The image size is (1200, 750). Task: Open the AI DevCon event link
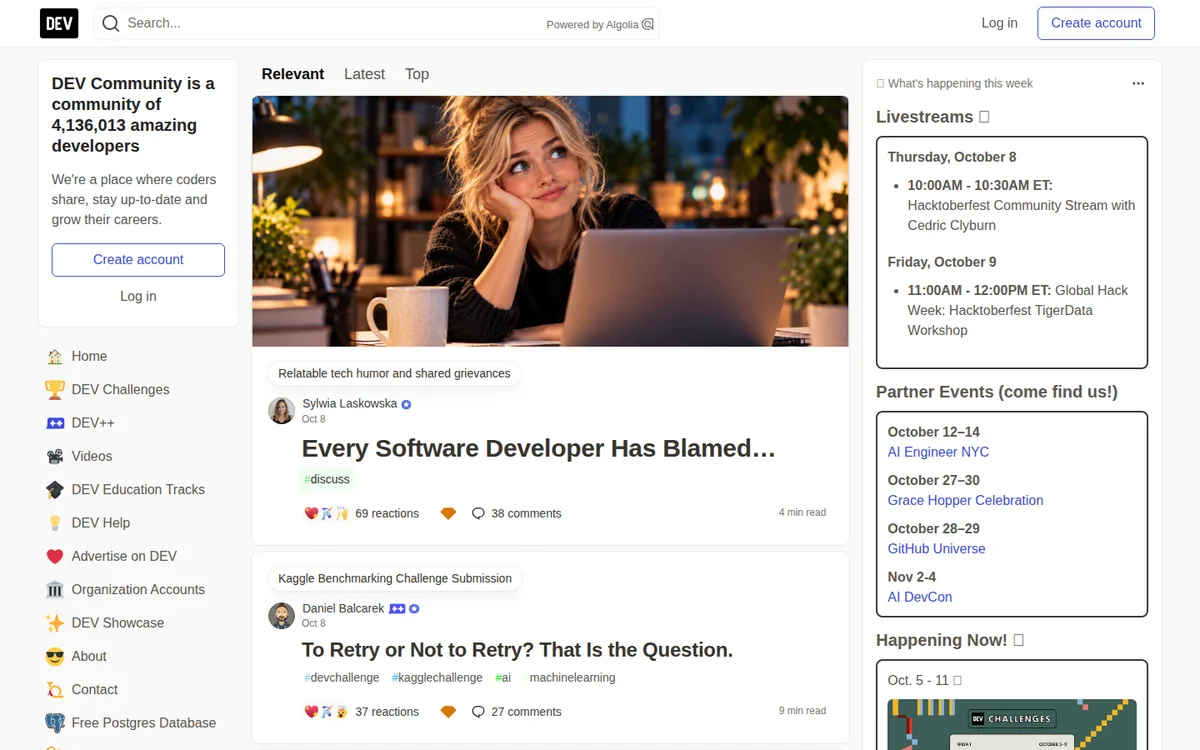tap(920, 597)
